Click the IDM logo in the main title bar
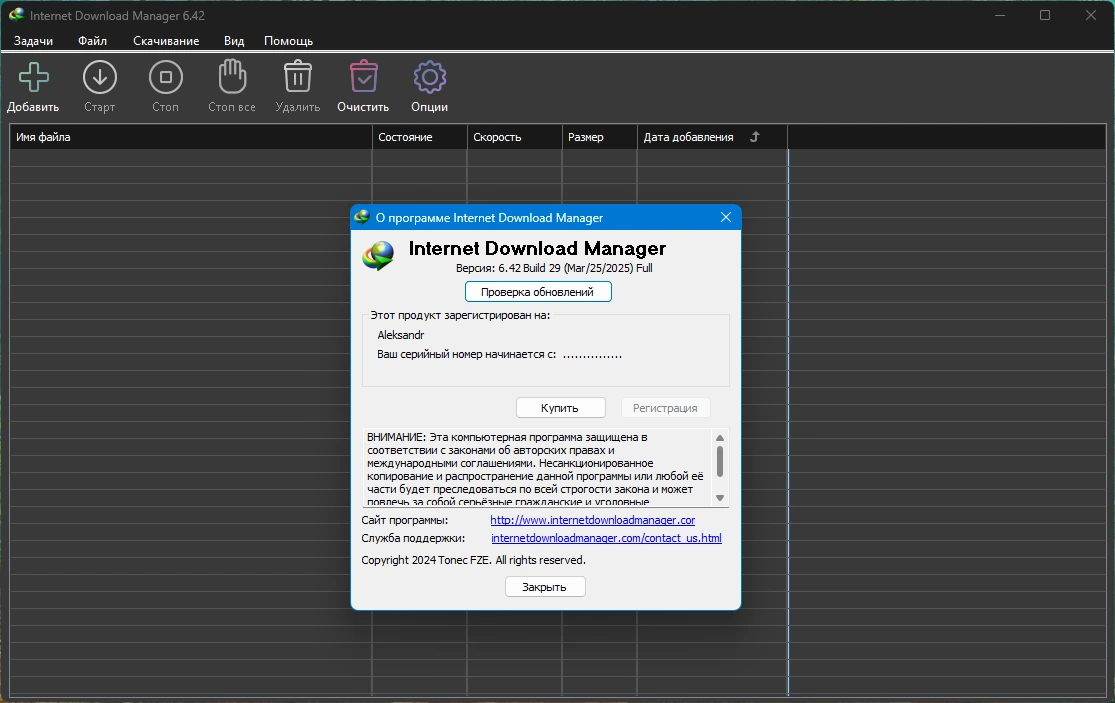Screen dimensions: 1115x703 click(x=16, y=15)
